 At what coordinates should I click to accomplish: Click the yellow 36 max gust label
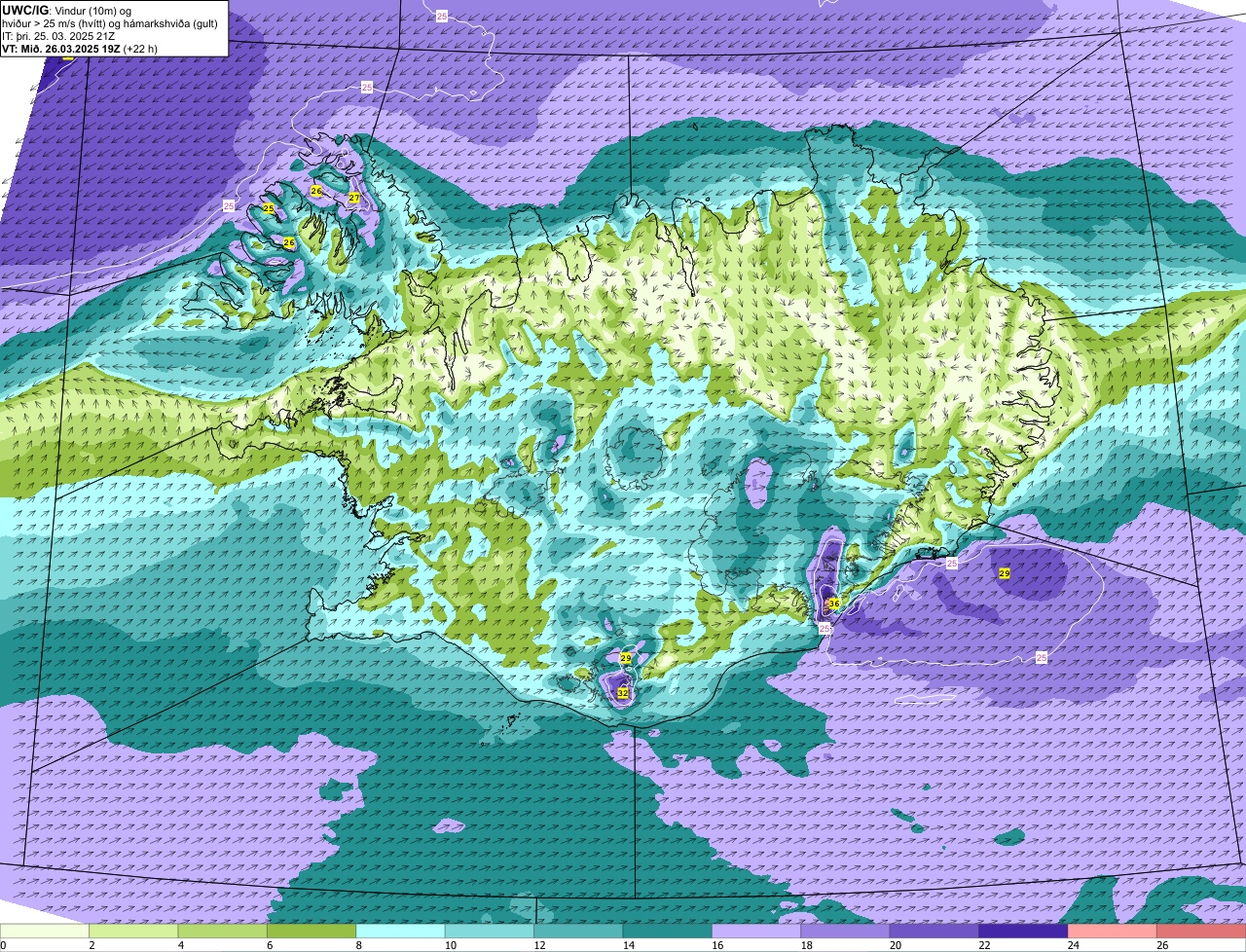(x=834, y=604)
